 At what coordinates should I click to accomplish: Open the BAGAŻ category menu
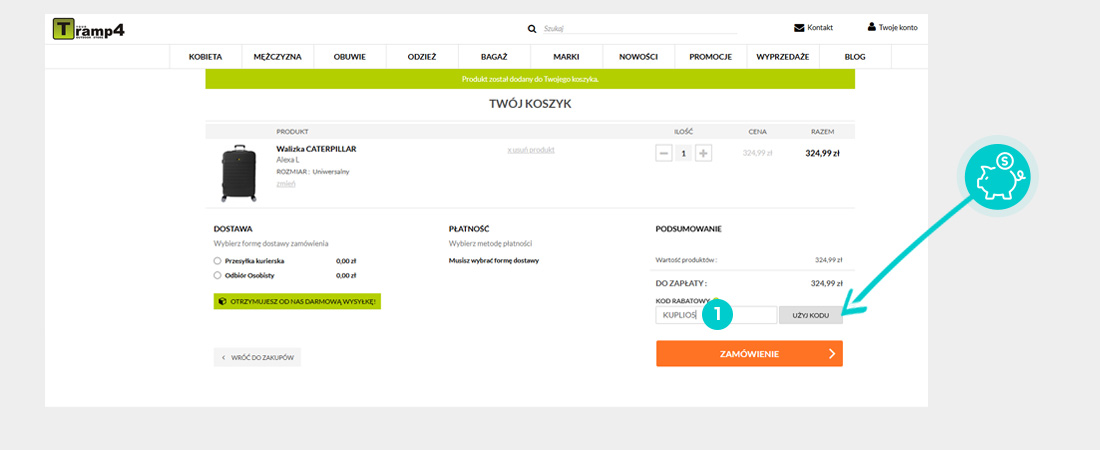point(494,57)
